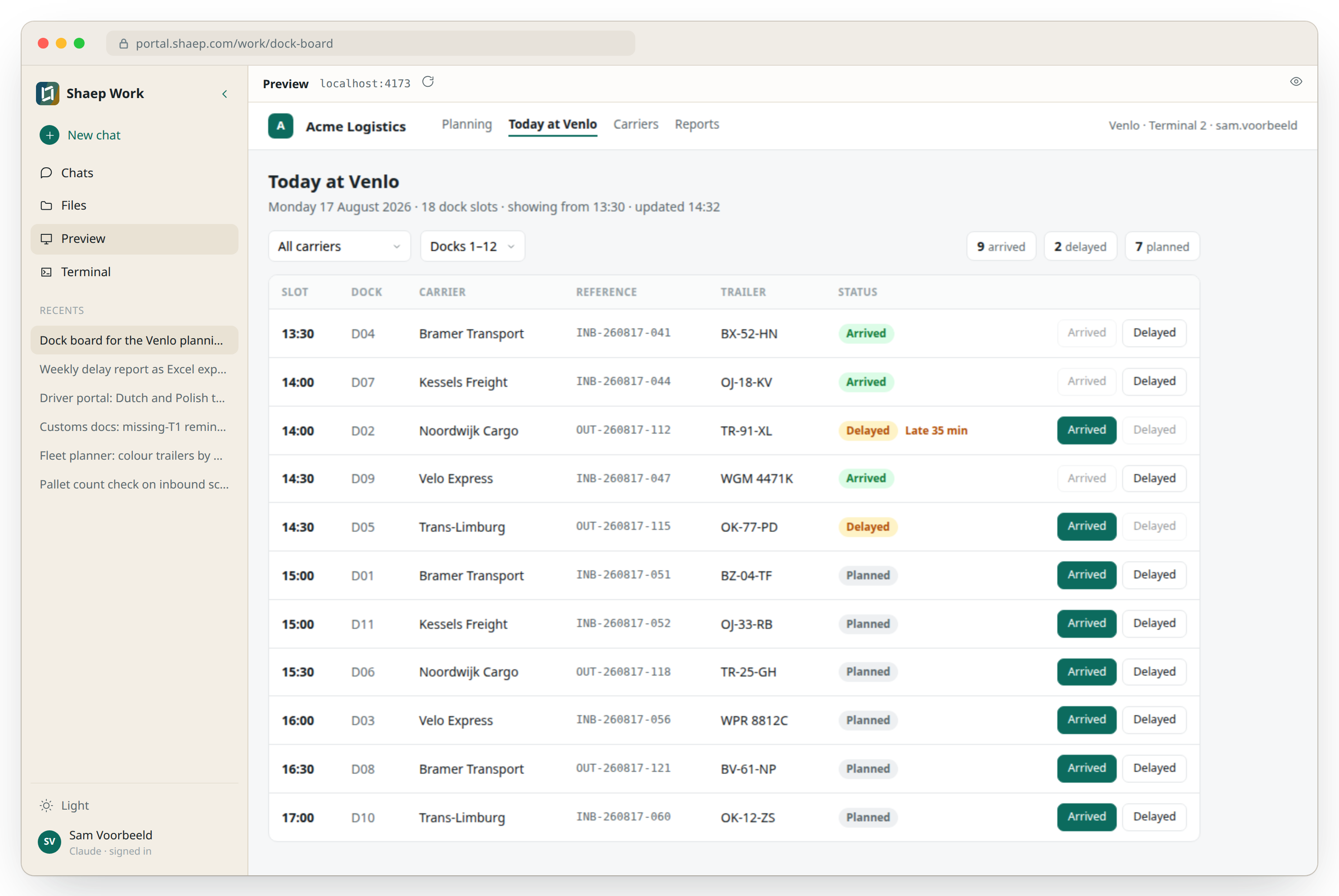Image resolution: width=1339 pixels, height=896 pixels.
Task: Click the Shaep Work logo icon
Action: (47, 93)
